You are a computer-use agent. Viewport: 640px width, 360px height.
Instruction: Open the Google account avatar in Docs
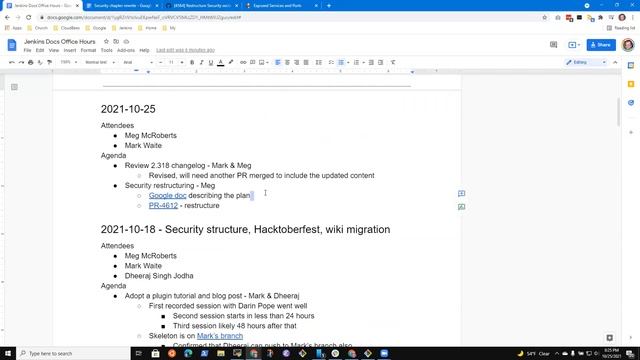tap(628, 45)
